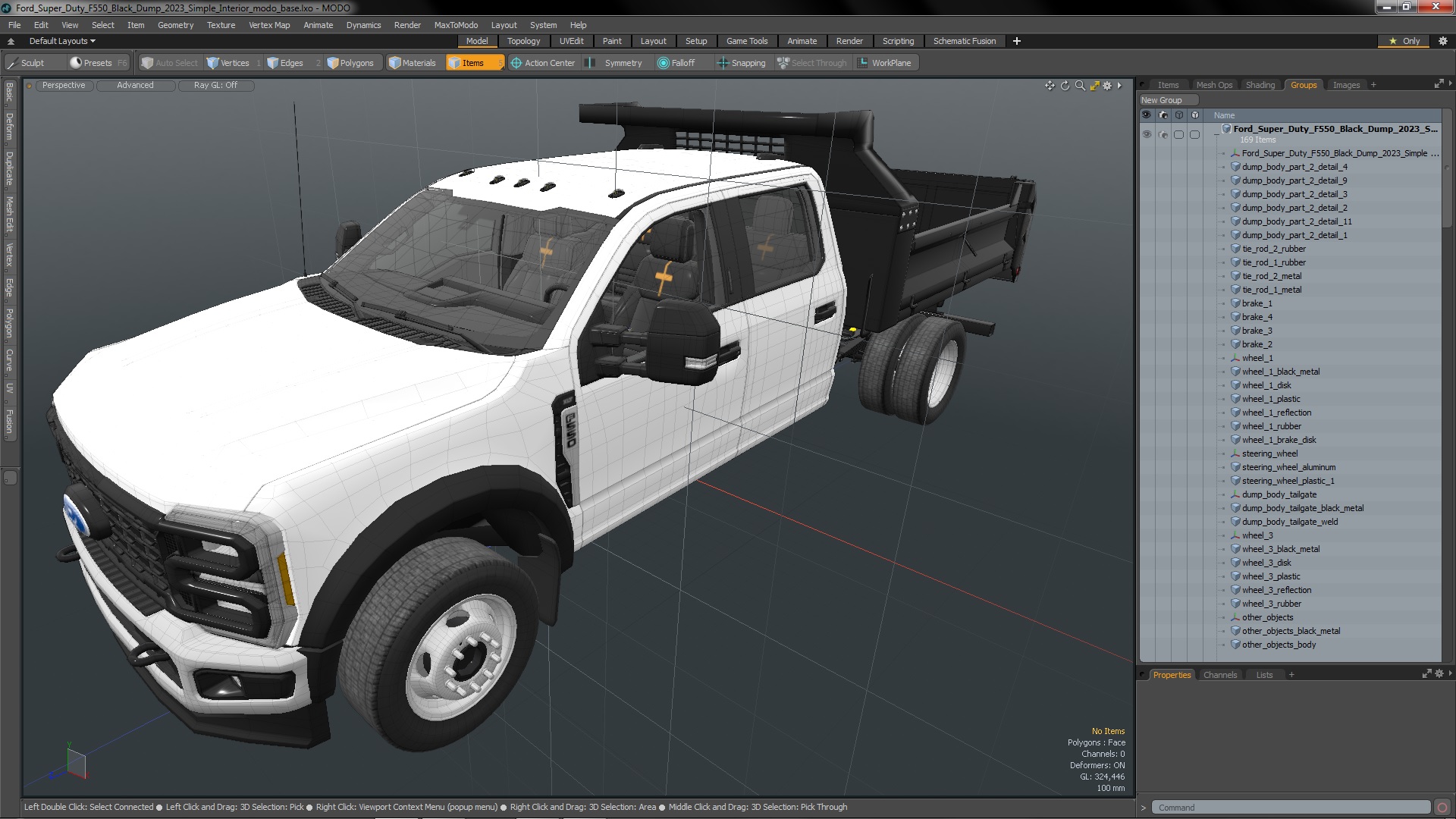Click the Command input field
Image resolution: width=1456 pixels, height=819 pixels.
point(1291,808)
